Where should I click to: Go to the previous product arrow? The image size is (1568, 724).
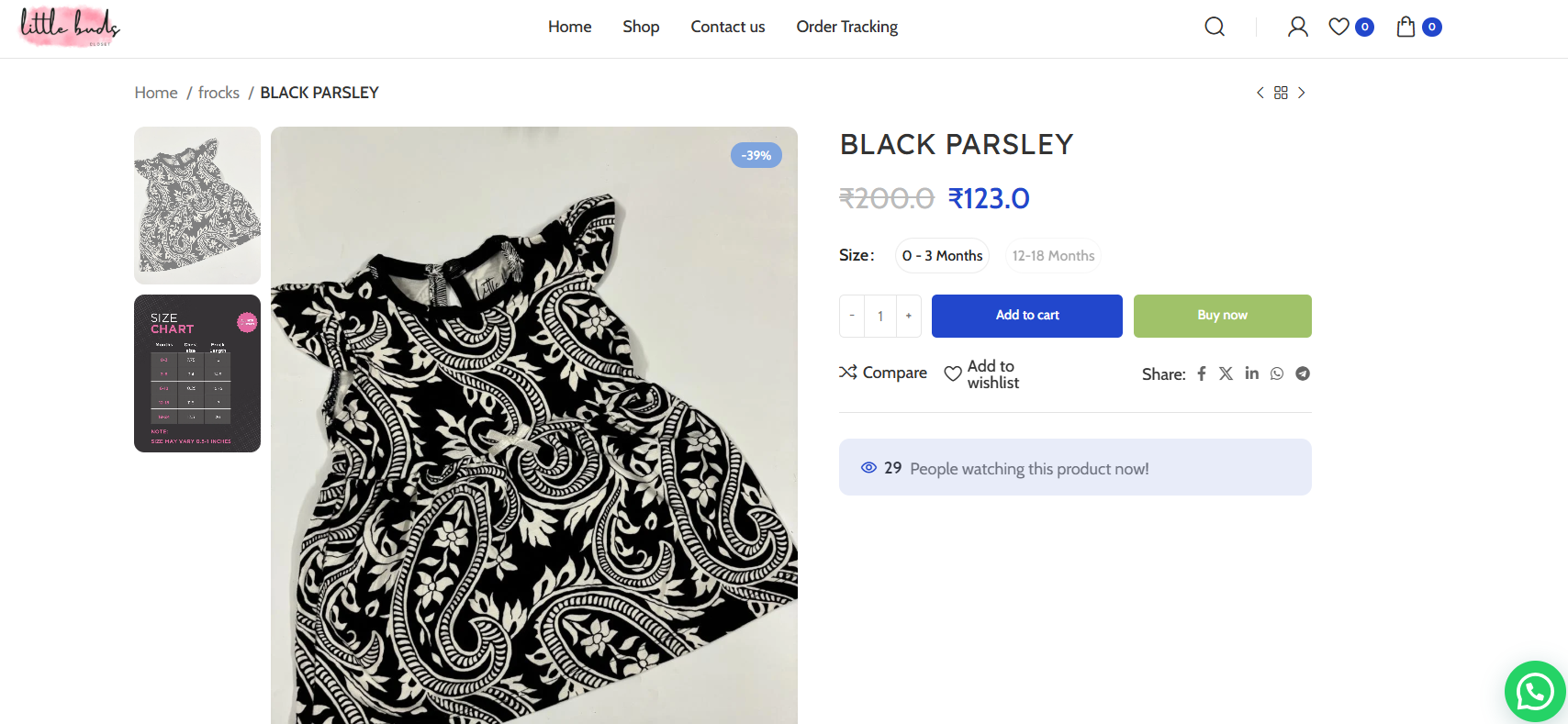pos(1260,93)
